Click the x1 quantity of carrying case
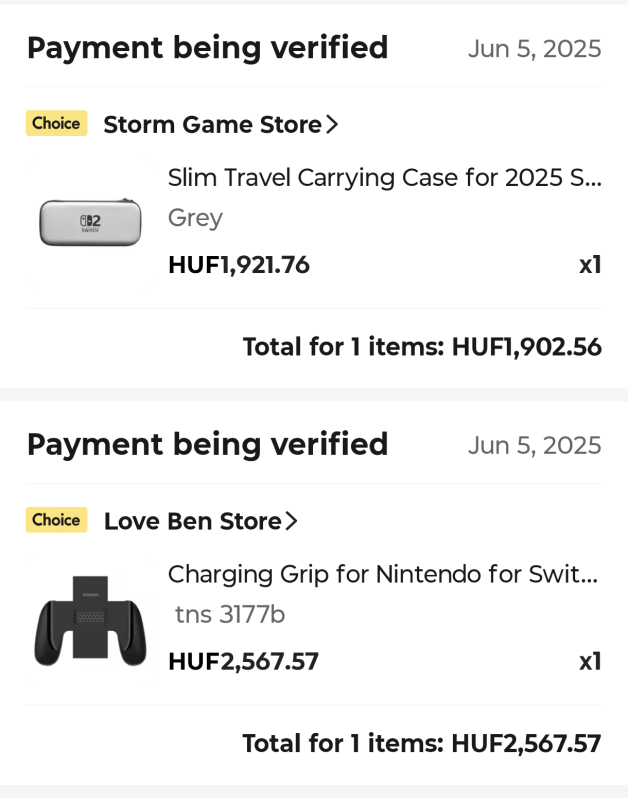Screen dimensions: 628x800 (x=590, y=265)
